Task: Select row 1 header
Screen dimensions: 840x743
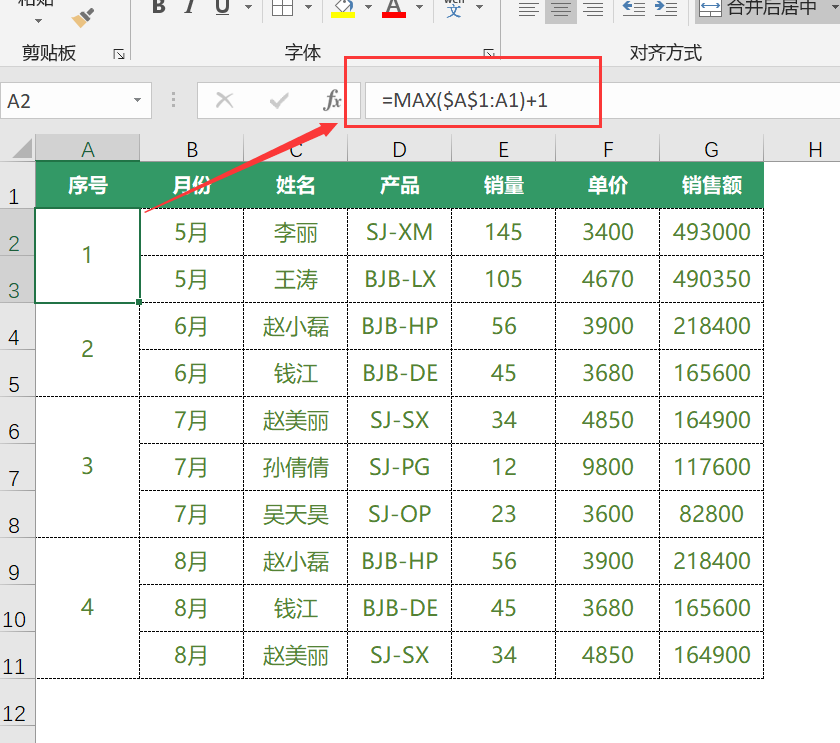Action: click(x=17, y=185)
